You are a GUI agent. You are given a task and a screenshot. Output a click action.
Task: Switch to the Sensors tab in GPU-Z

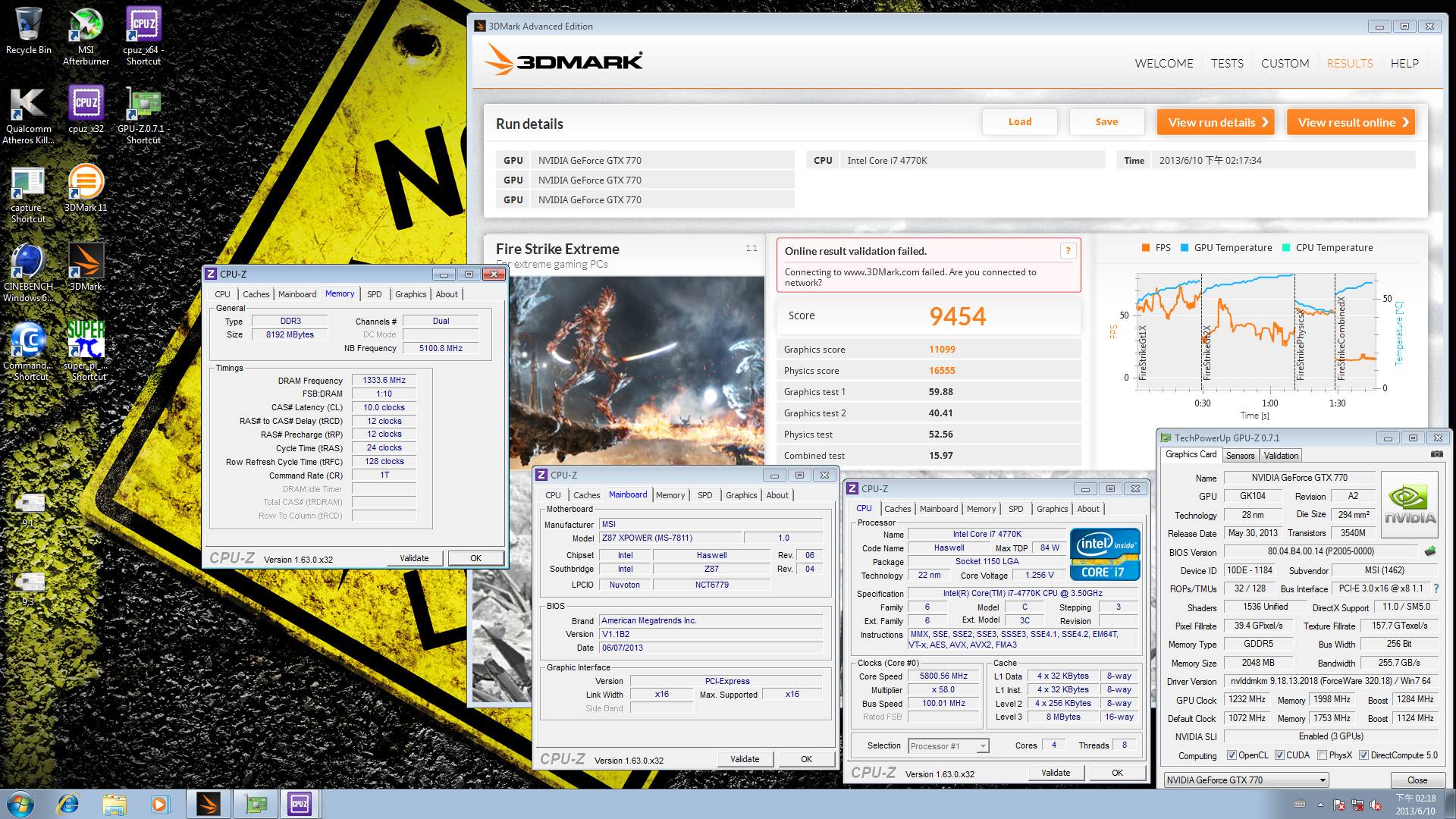[1241, 456]
